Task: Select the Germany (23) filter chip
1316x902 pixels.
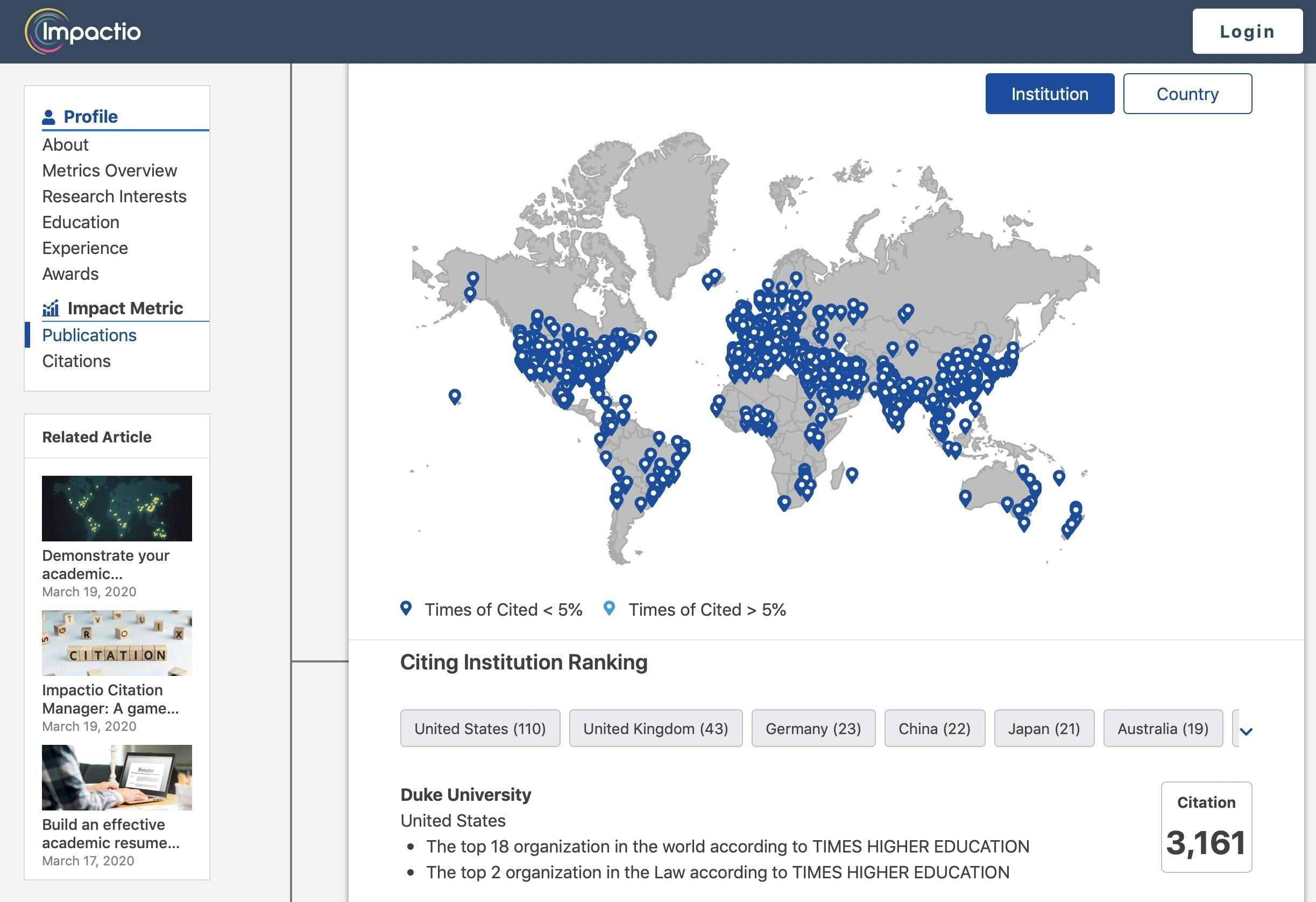Action: pyautogui.click(x=812, y=728)
